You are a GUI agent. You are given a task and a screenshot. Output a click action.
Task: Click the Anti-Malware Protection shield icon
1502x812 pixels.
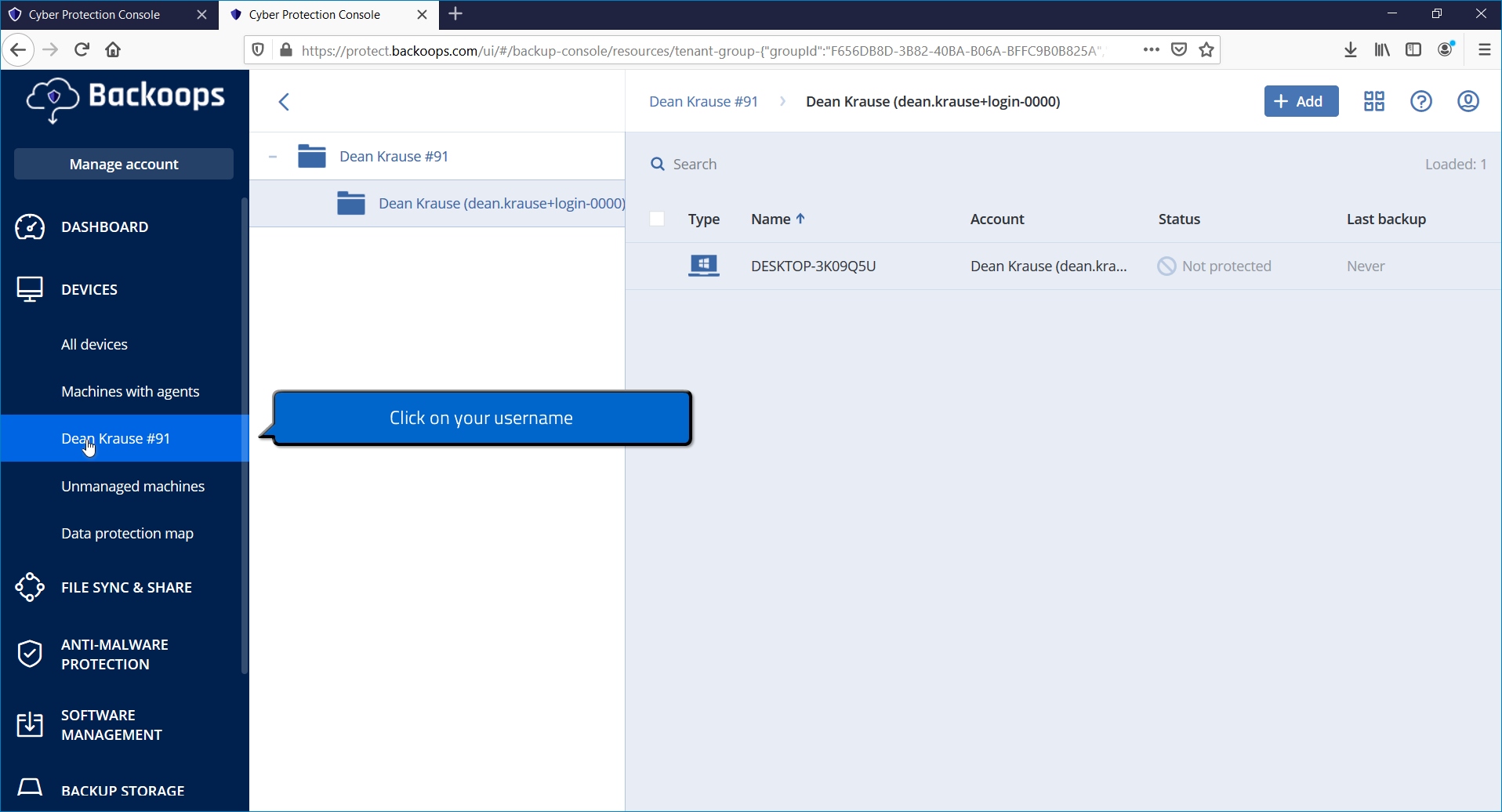(30, 654)
